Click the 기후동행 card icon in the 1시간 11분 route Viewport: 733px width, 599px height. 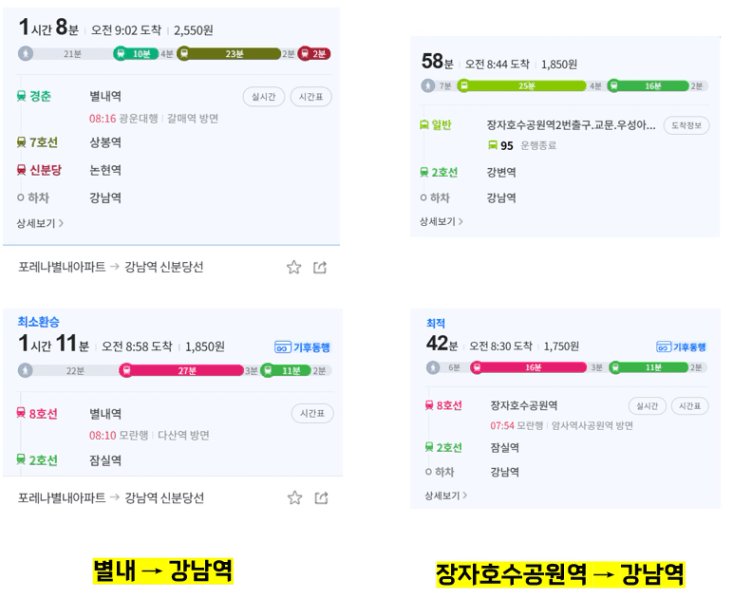pos(283,347)
